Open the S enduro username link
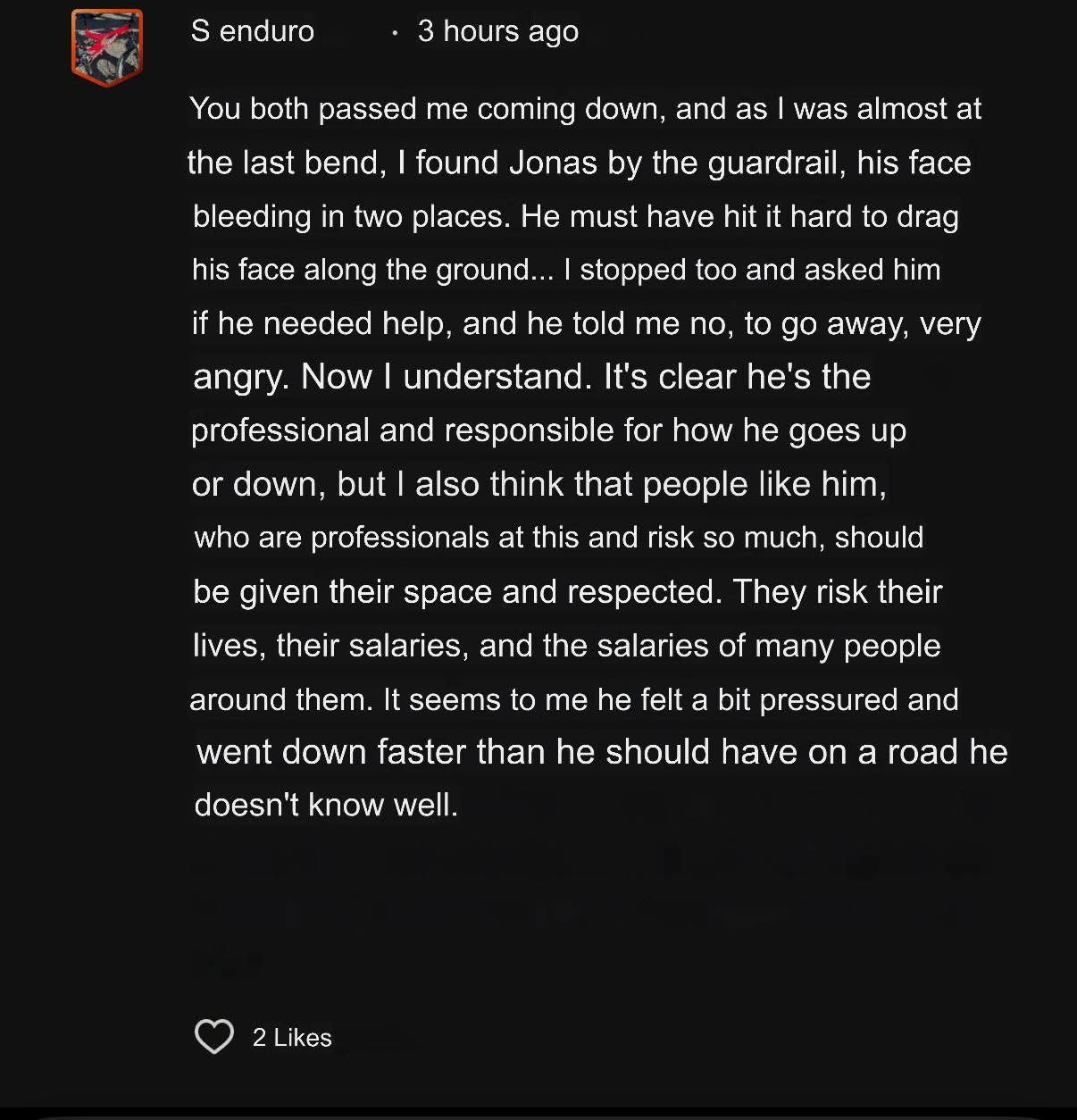The image size is (1077, 1120). (252, 31)
